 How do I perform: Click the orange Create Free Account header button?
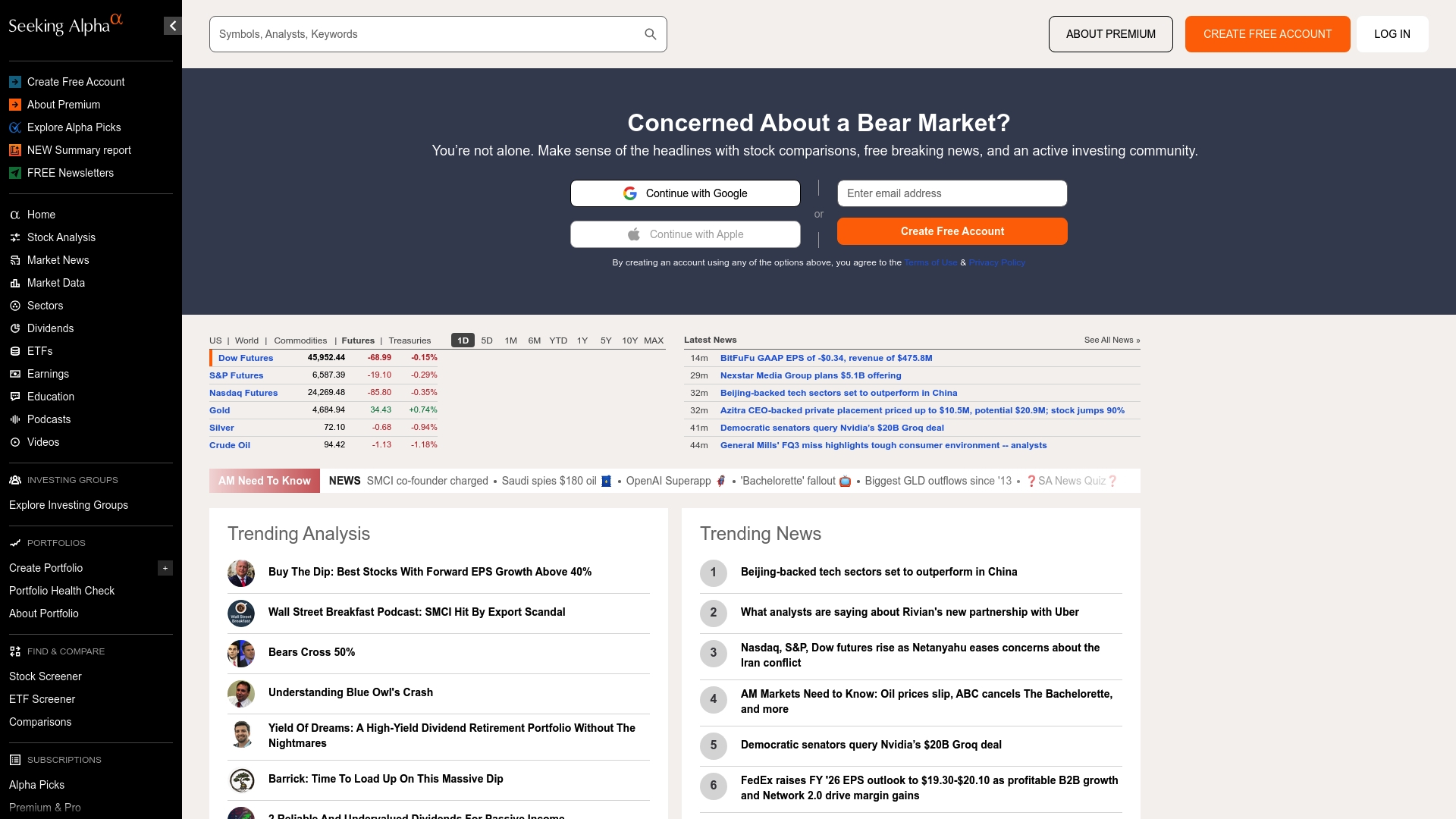pos(1267,34)
